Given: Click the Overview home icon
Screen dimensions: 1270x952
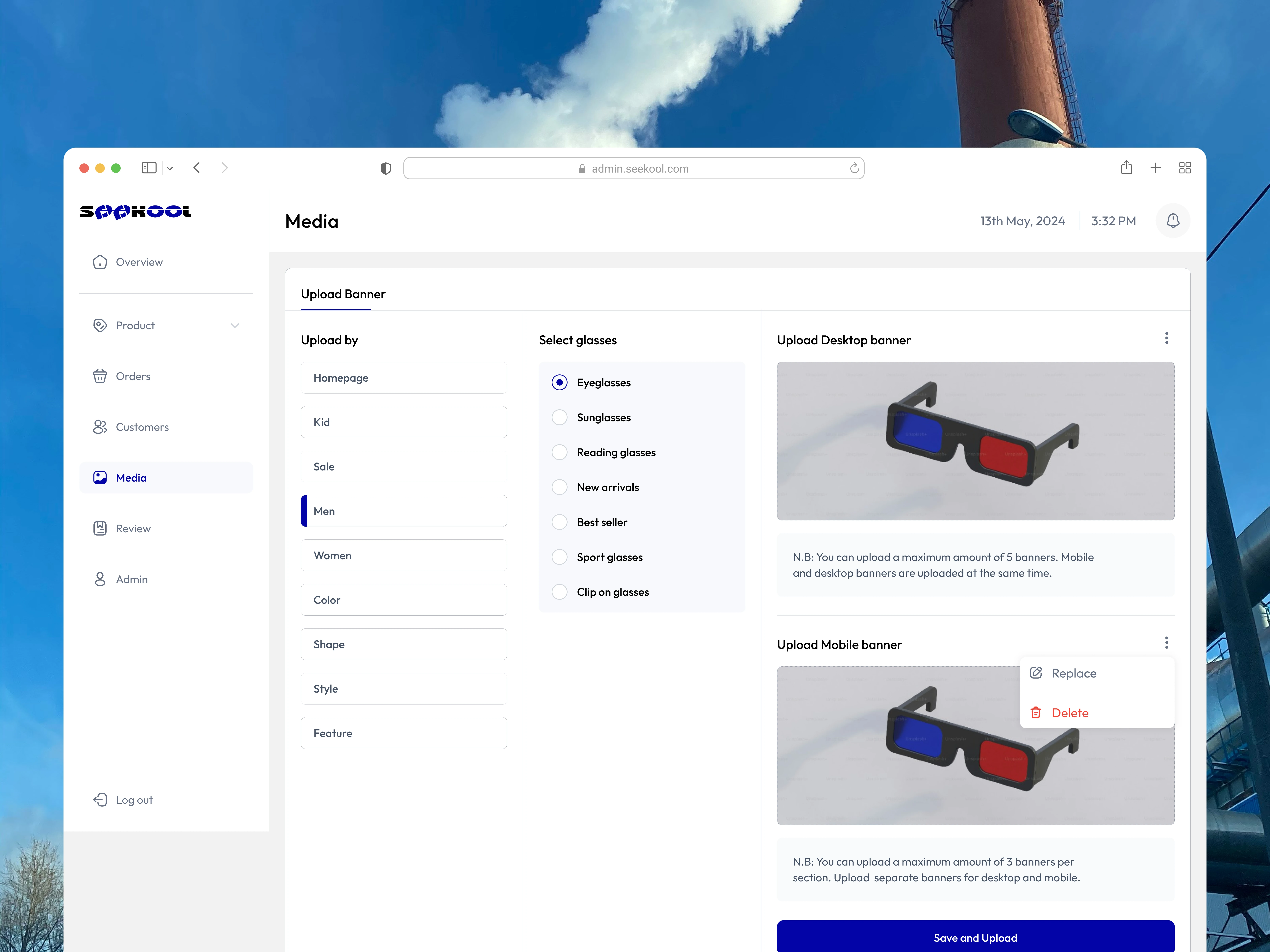Looking at the screenshot, I should (x=100, y=262).
